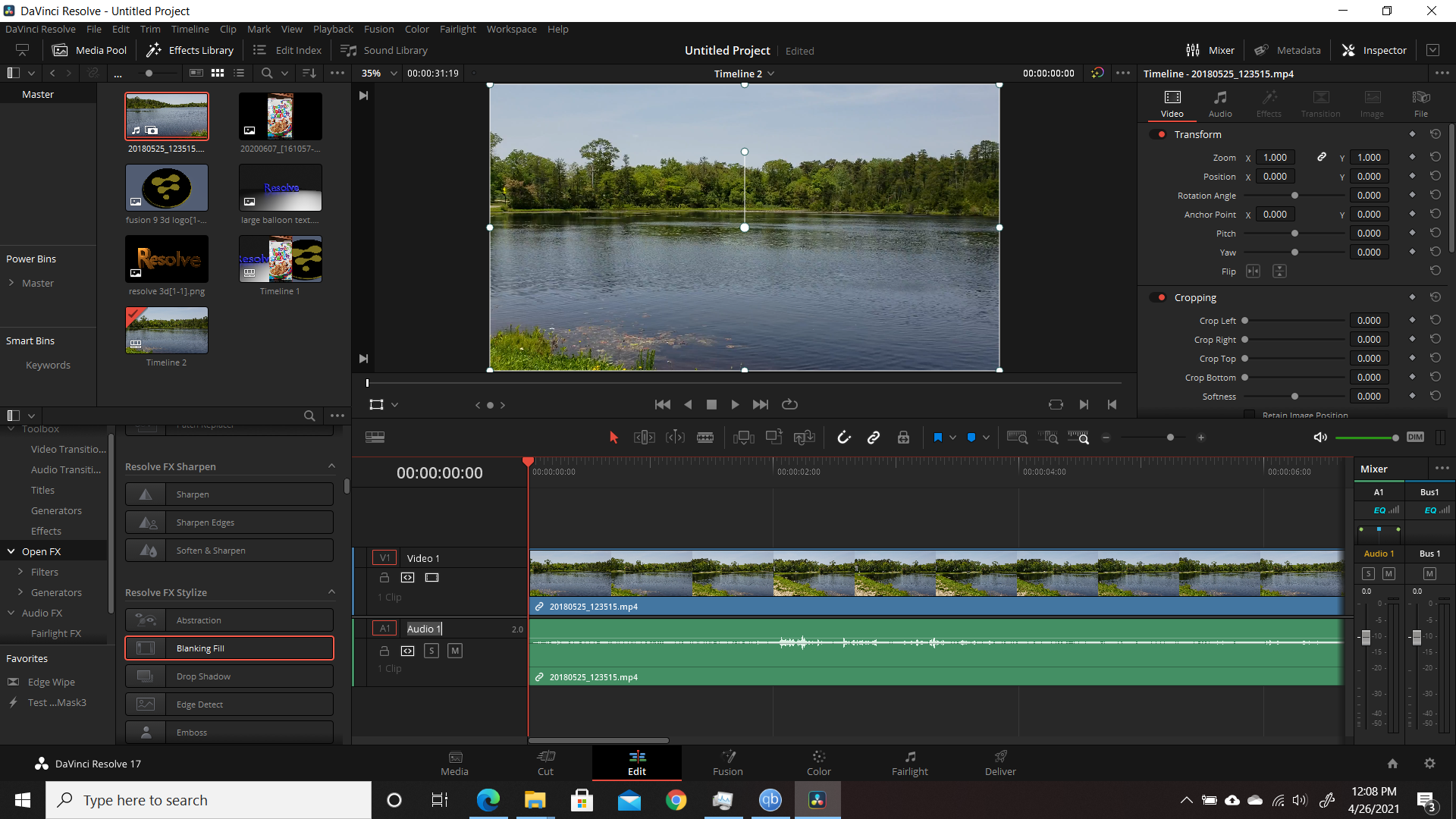Toggle the Transform section enable switch
The width and height of the screenshot is (1456, 819).
pos(1159,134)
